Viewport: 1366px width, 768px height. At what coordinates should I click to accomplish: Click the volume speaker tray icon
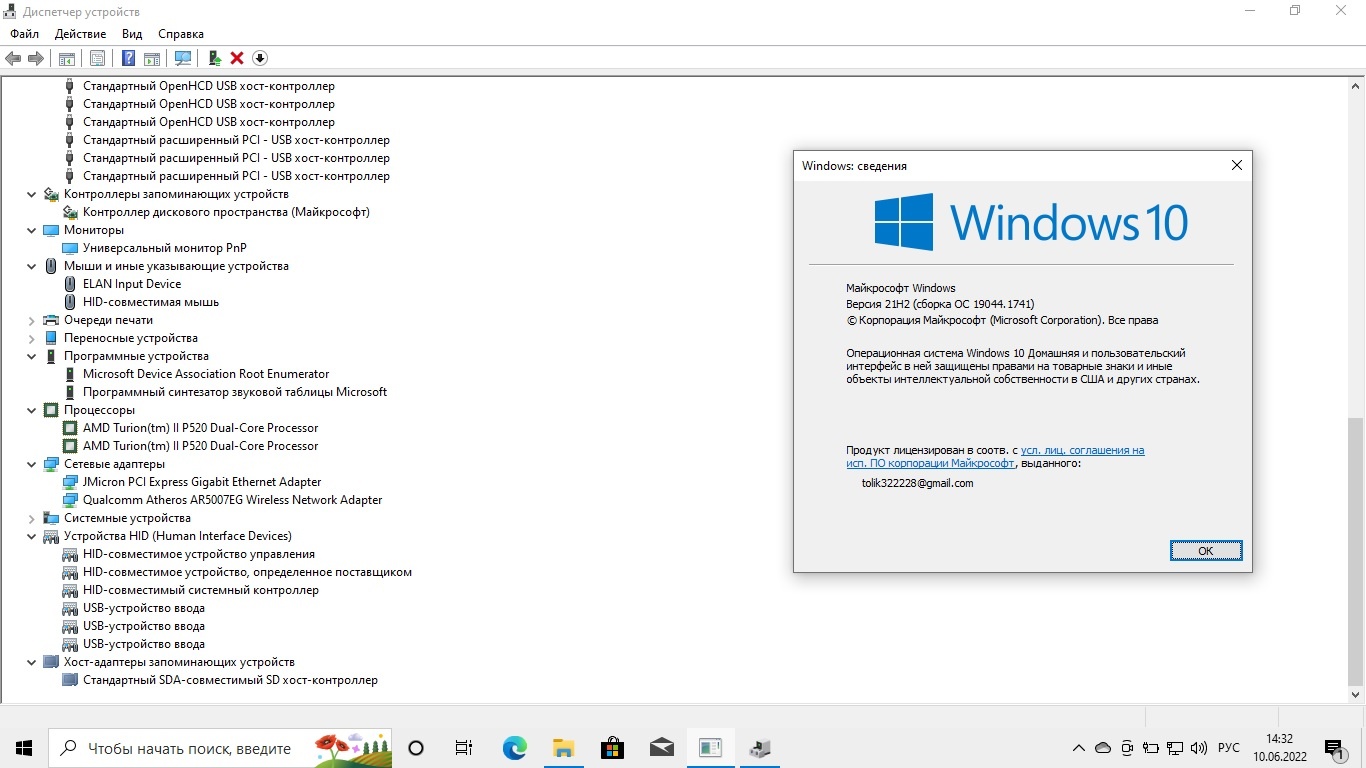1199,748
